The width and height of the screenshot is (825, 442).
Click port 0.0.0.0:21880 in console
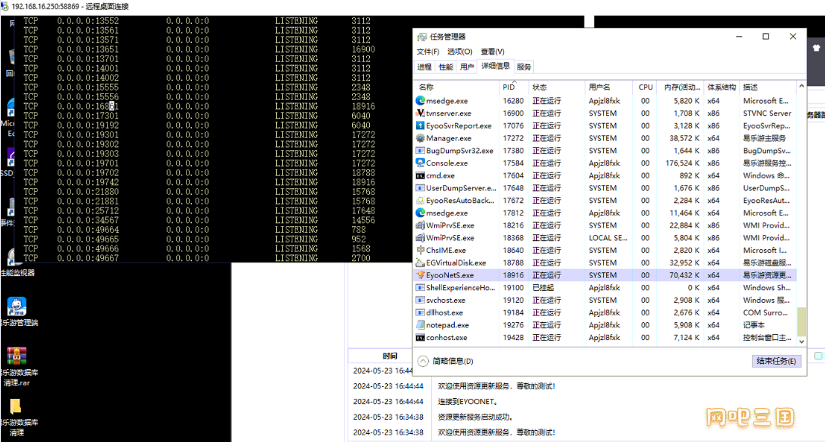(88, 192)
